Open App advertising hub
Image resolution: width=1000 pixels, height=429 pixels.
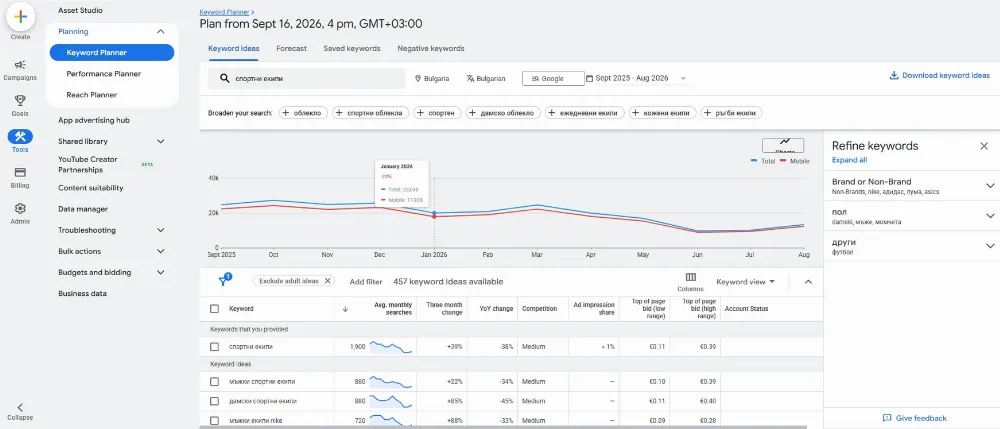94,120
